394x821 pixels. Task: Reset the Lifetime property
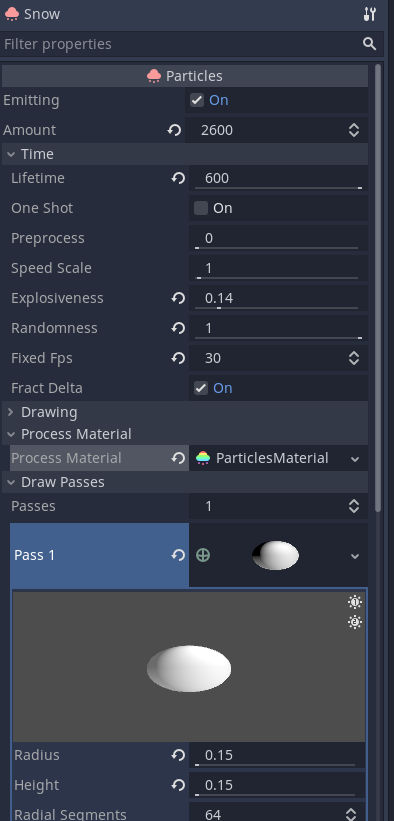pos(178,179)
